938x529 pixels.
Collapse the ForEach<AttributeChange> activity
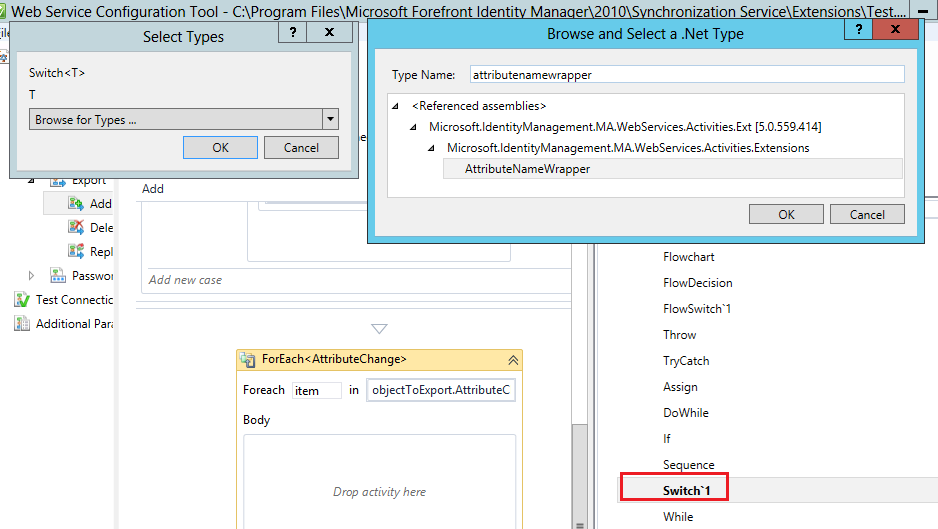coord(513,360)
